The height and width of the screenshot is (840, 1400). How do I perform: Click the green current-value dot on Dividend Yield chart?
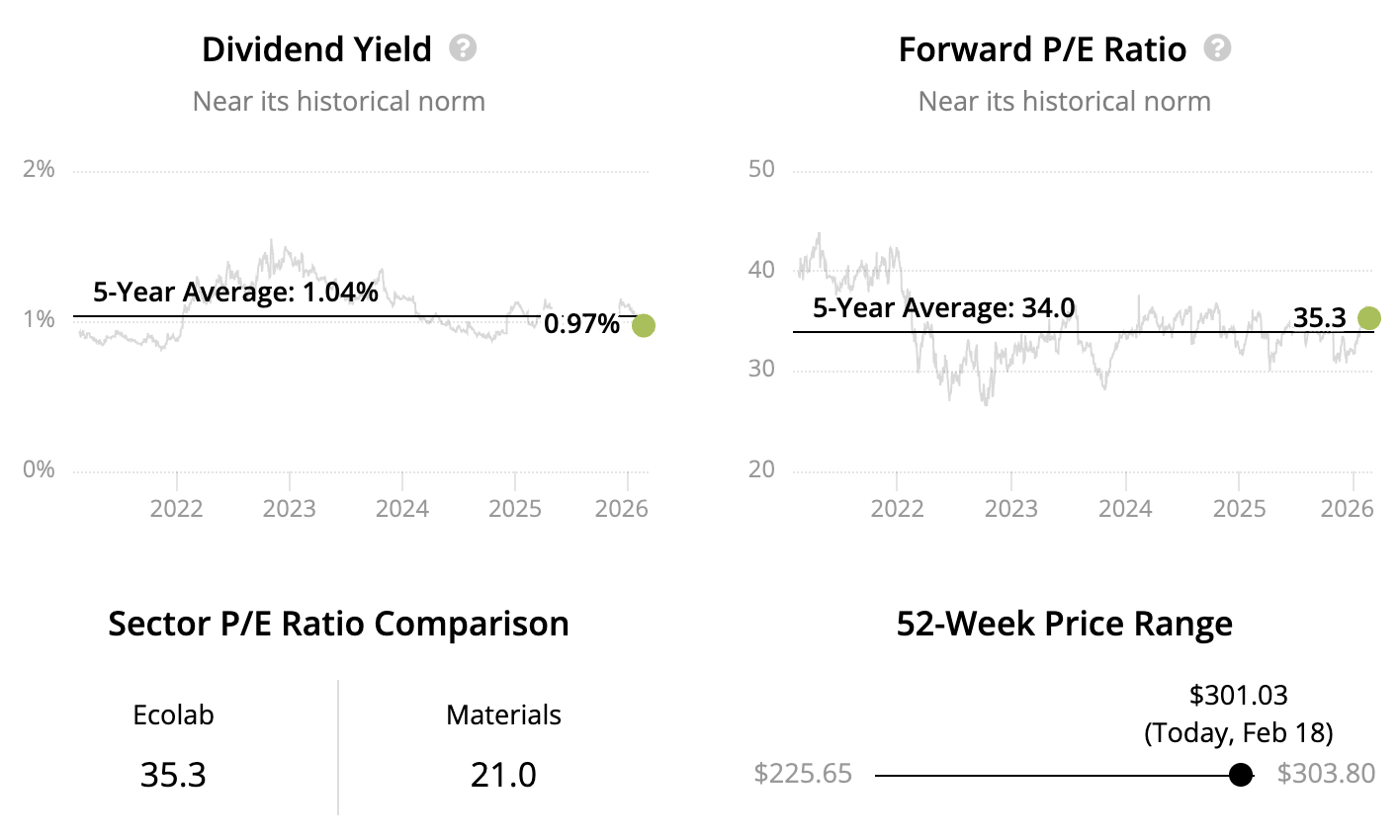tap(643, 325)
